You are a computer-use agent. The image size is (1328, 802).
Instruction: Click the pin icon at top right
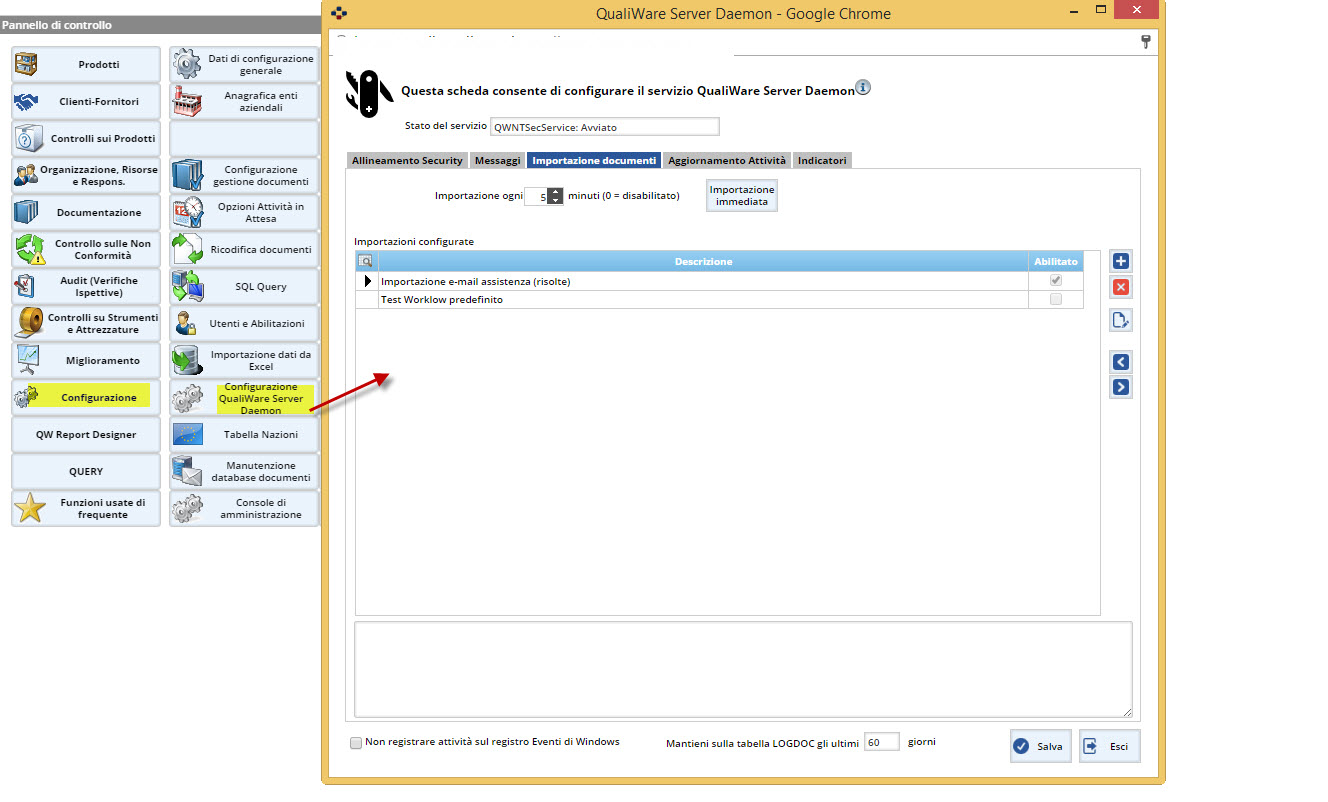point(1146,42)
